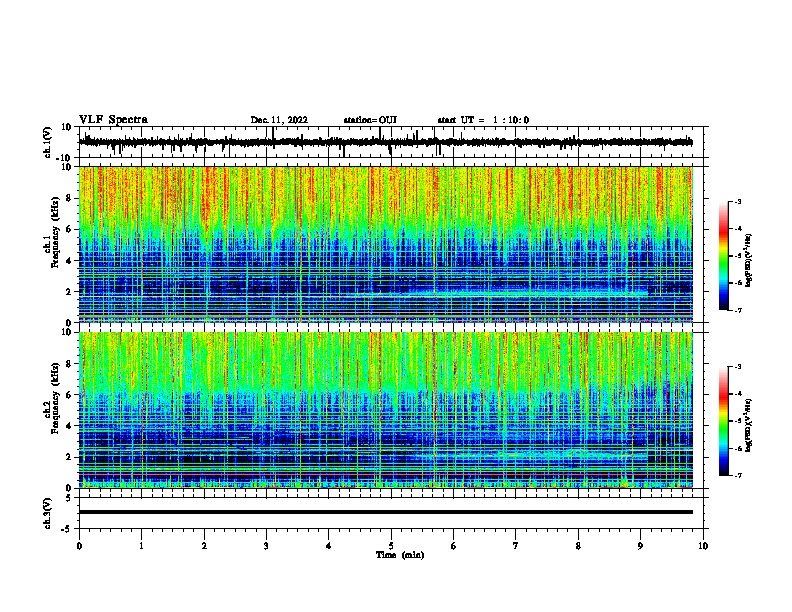Click the "VLF Spectra" plot title
The width and height of the screenshot is (792, 612).
(113, 120)
